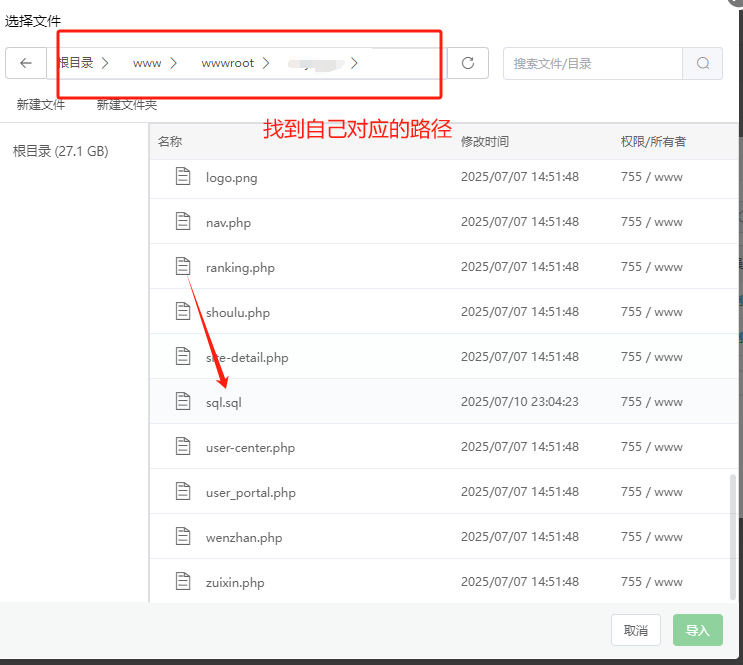Select the file site-detail.php
This screenshot has width=743, height=665.
point(247,357)
